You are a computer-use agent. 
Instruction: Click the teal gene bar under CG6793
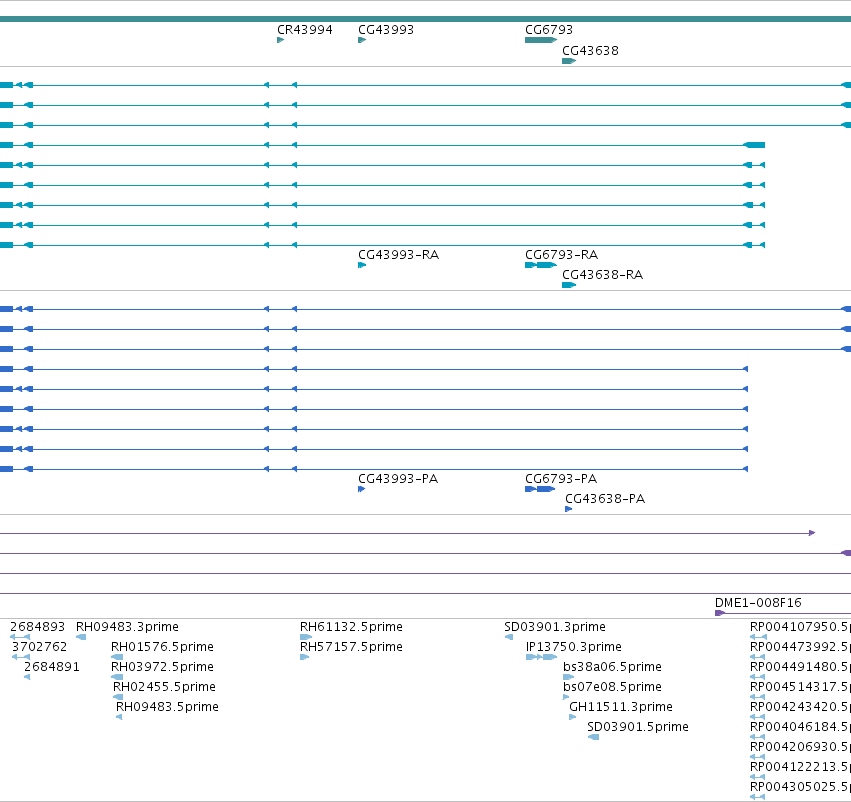coord(541,40)
